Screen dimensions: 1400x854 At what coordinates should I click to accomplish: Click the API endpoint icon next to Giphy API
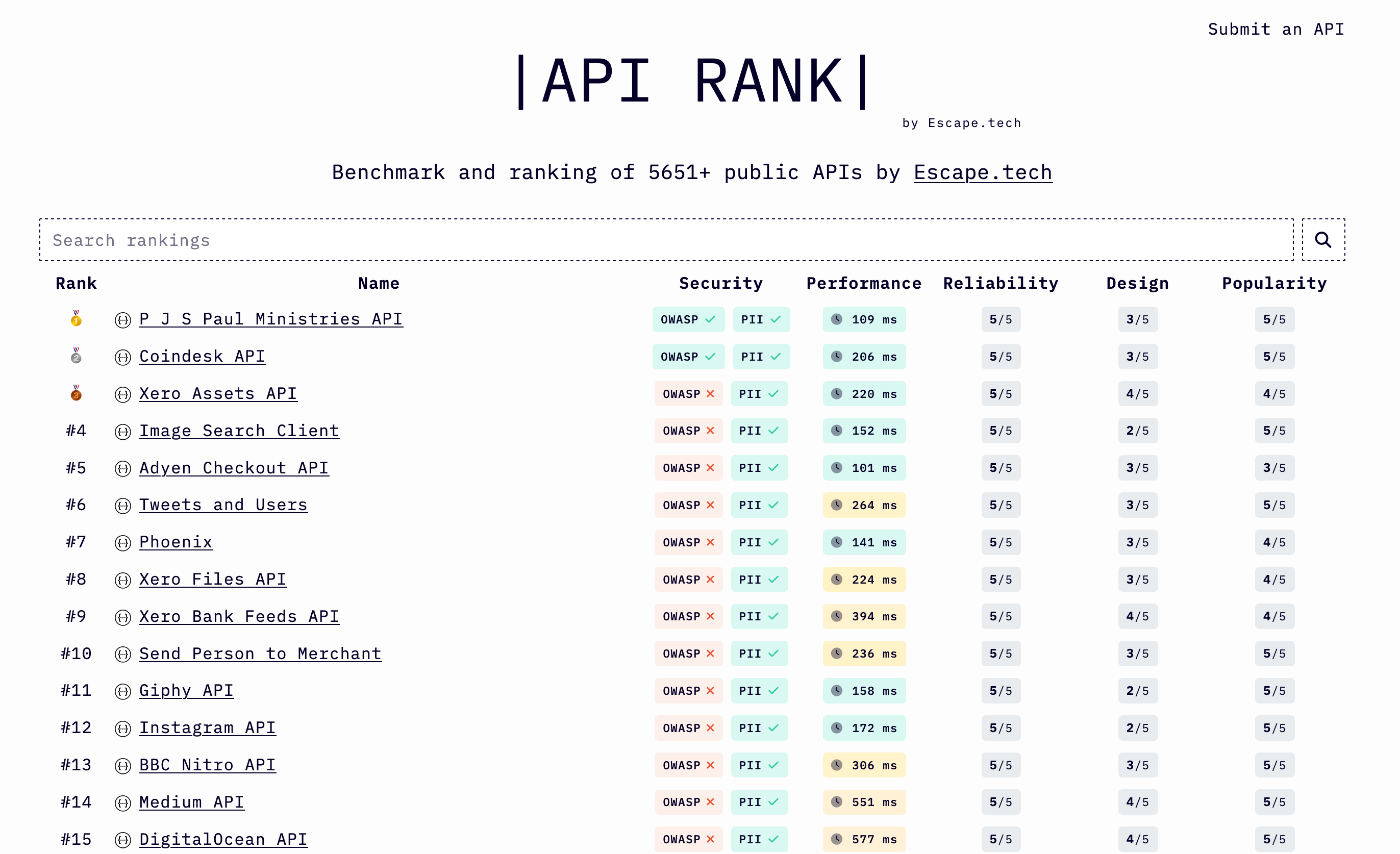[123, 691]
